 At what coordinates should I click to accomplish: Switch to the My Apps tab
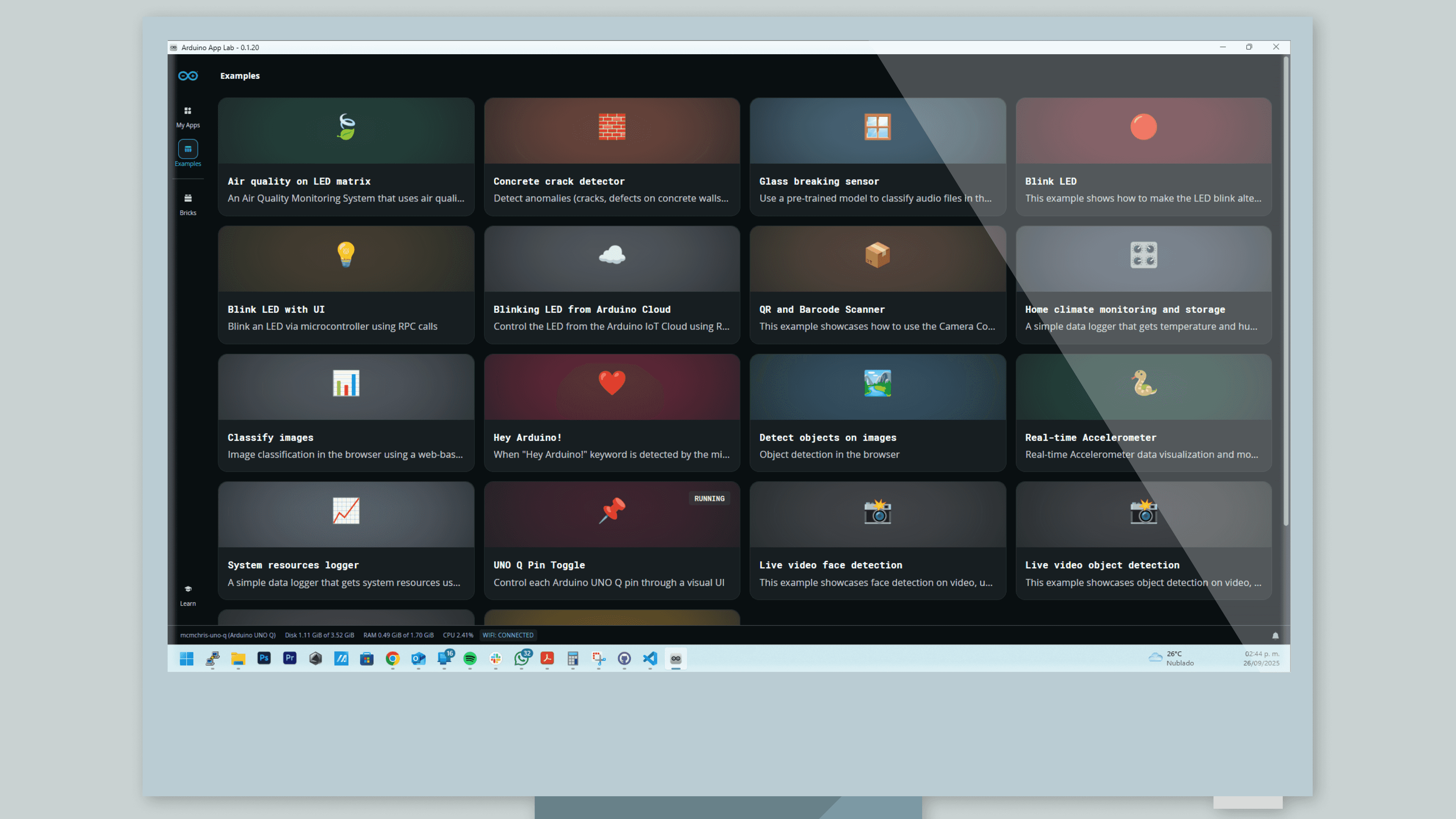(x=188, y=115)
